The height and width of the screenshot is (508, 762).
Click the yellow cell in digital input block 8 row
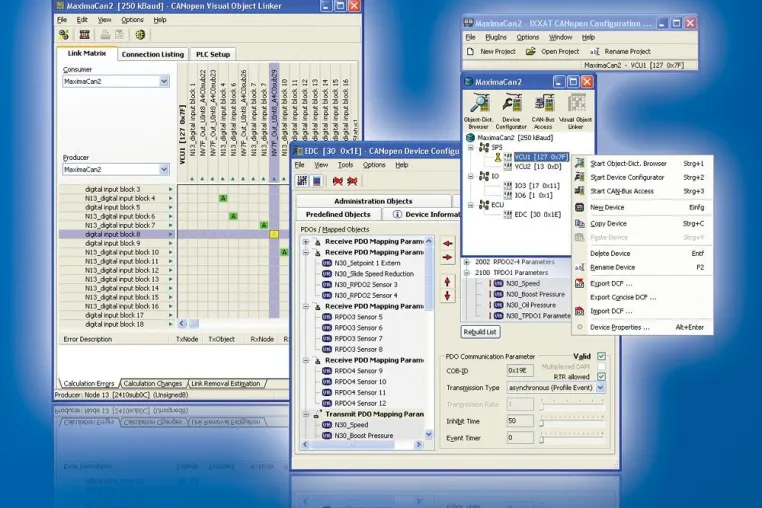(x=274, y=234)
